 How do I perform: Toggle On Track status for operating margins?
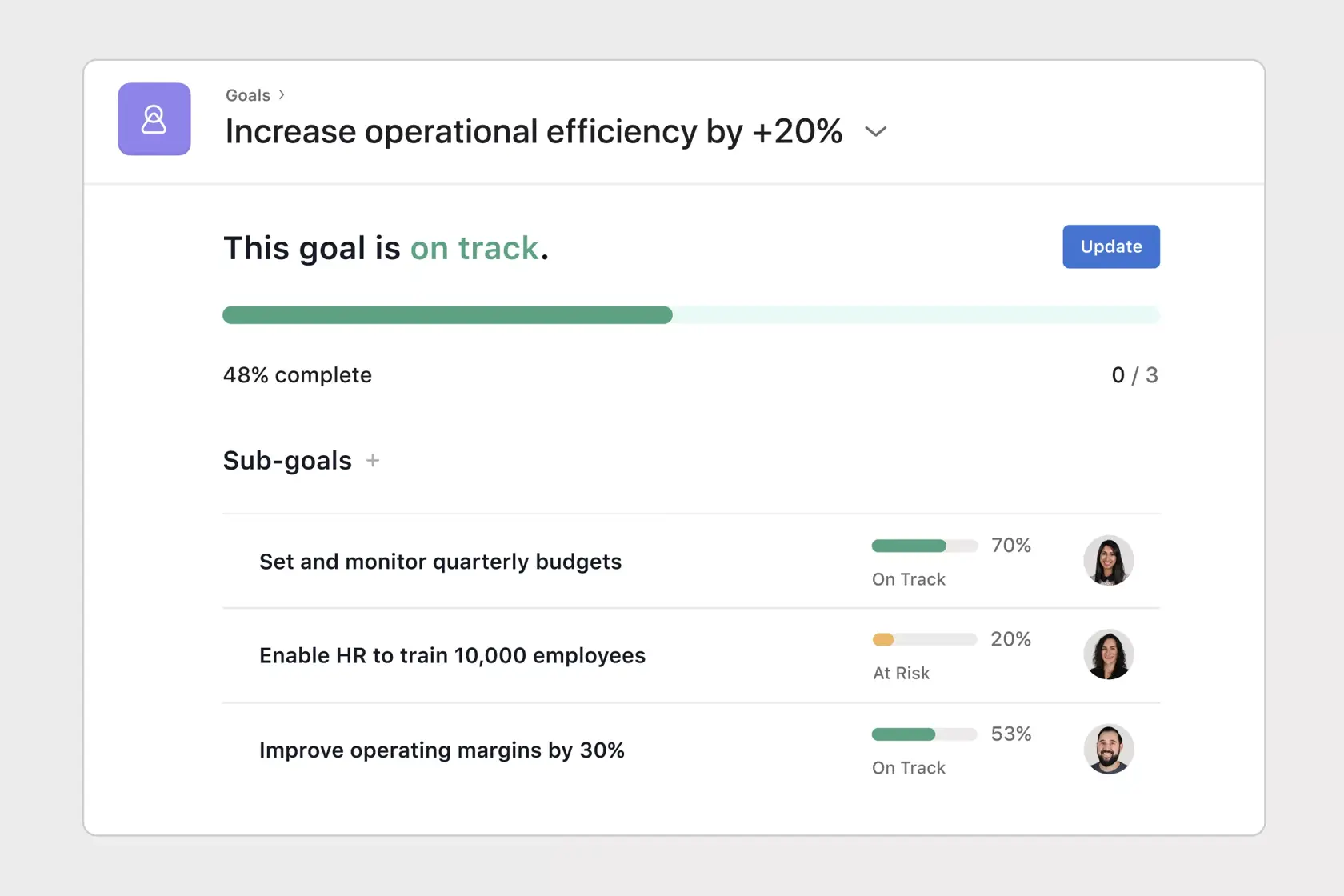click(x=908, y=767)
